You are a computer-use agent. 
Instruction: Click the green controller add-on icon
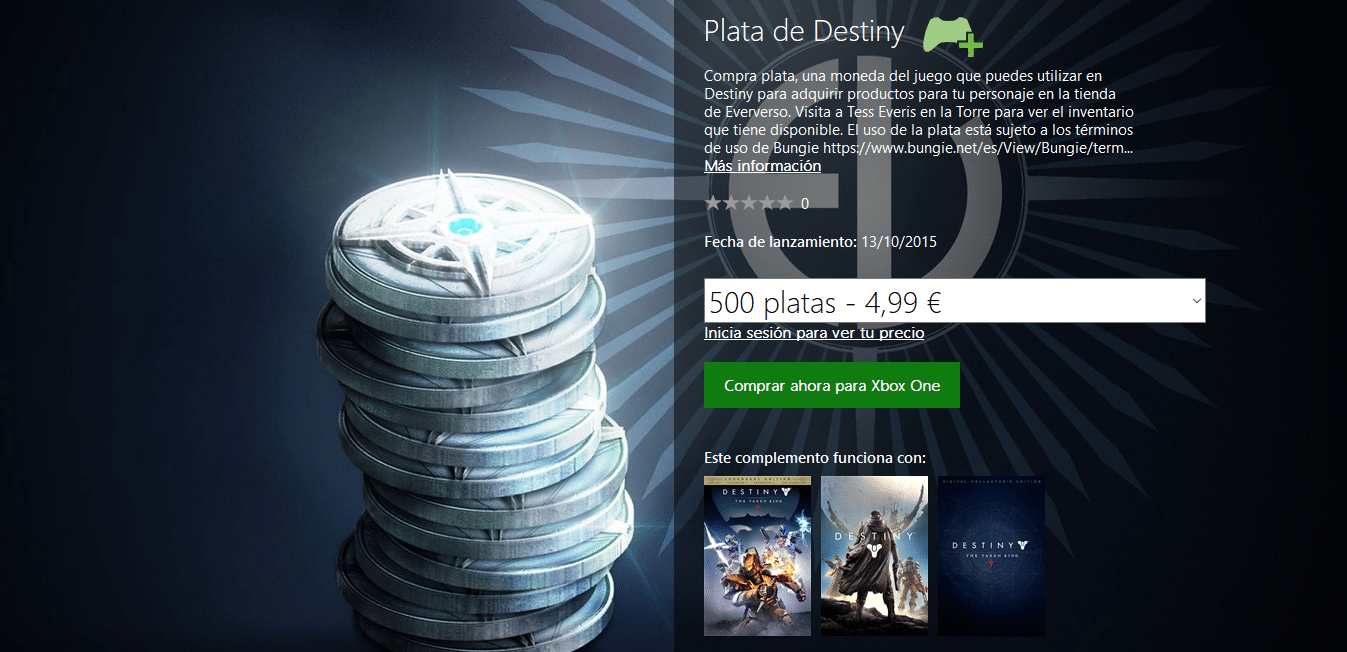(x=953, y=33)
